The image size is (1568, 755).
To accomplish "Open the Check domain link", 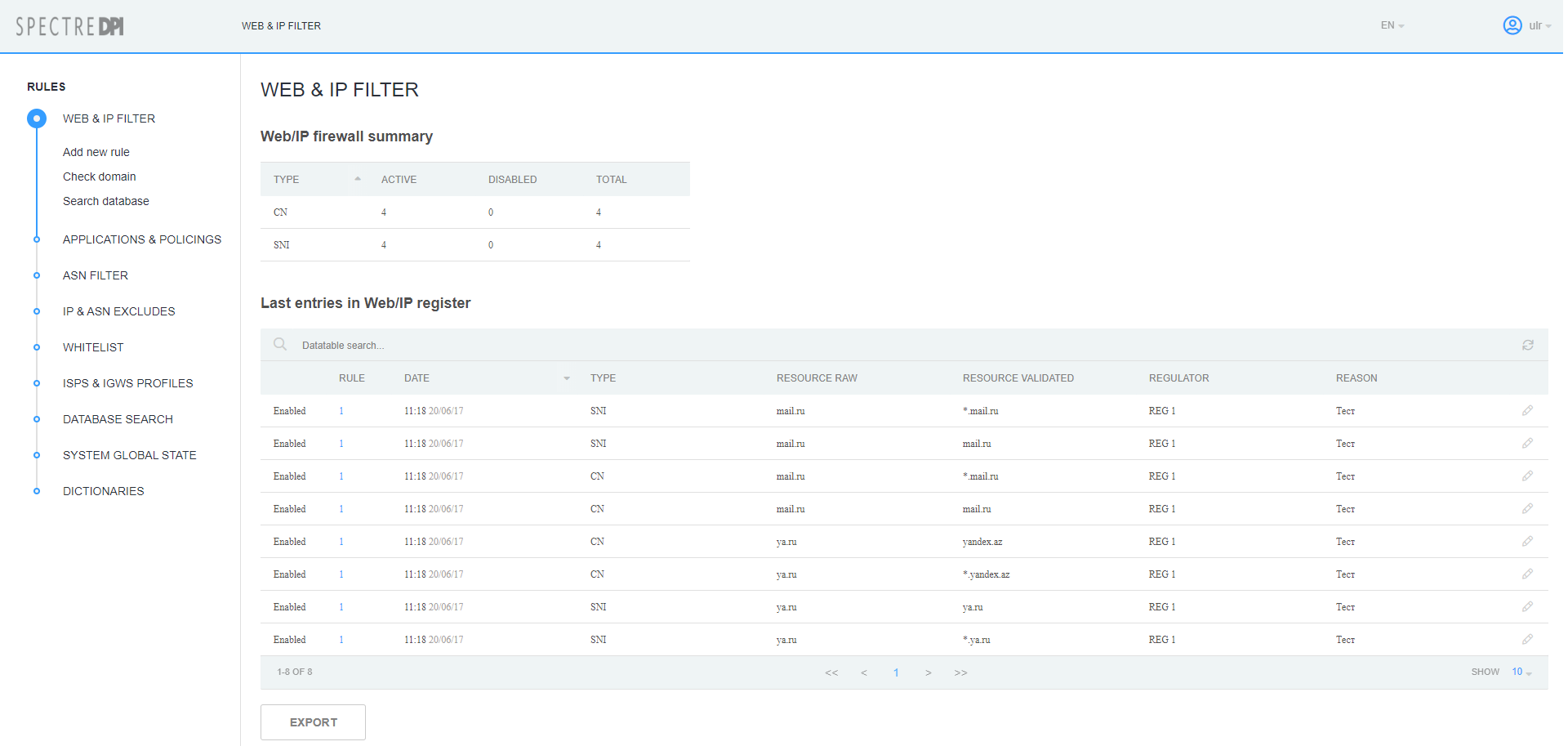I will click(x=100, y=176).
